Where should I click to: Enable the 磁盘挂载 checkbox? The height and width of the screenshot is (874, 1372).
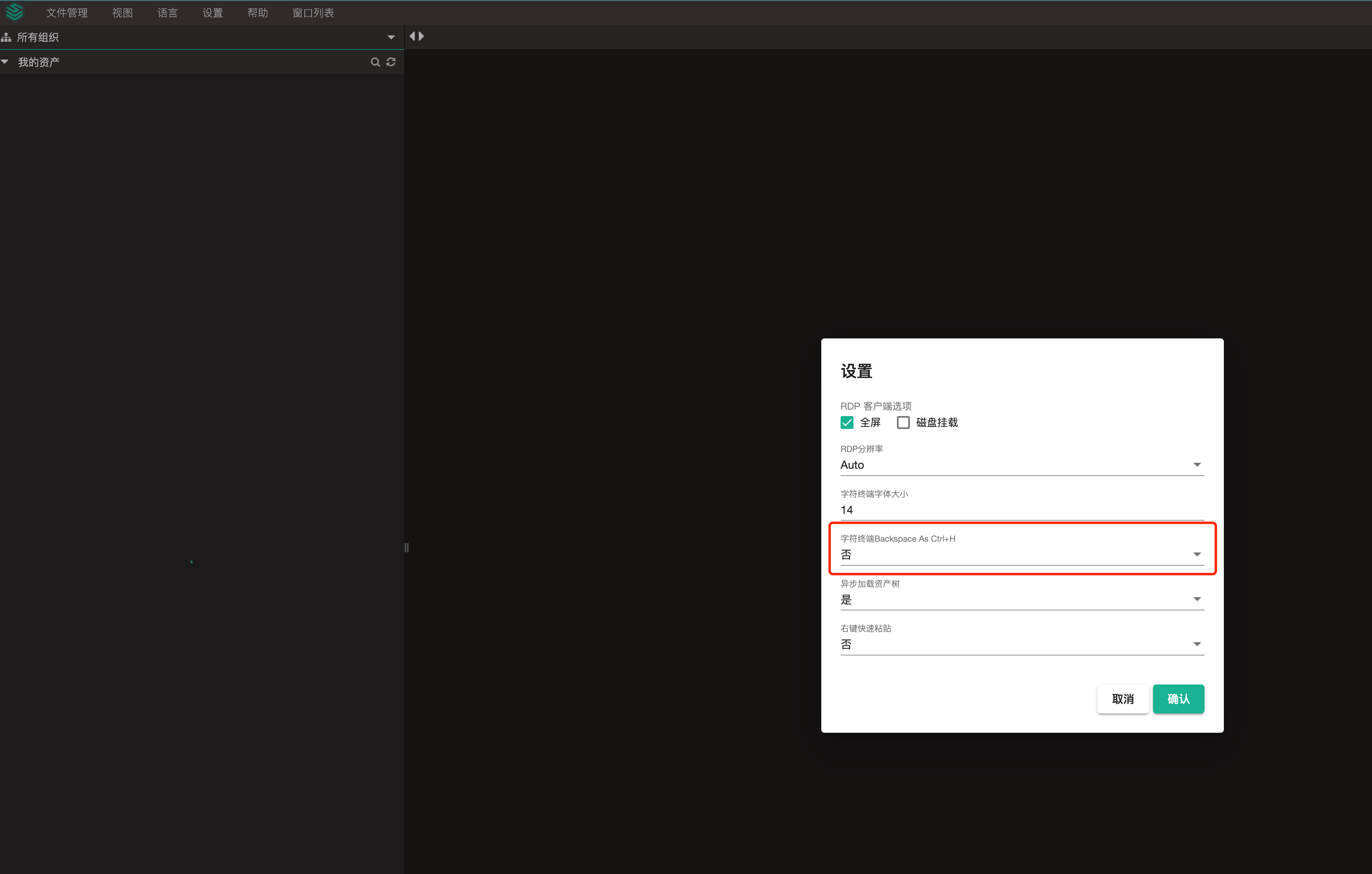[903, 423]
